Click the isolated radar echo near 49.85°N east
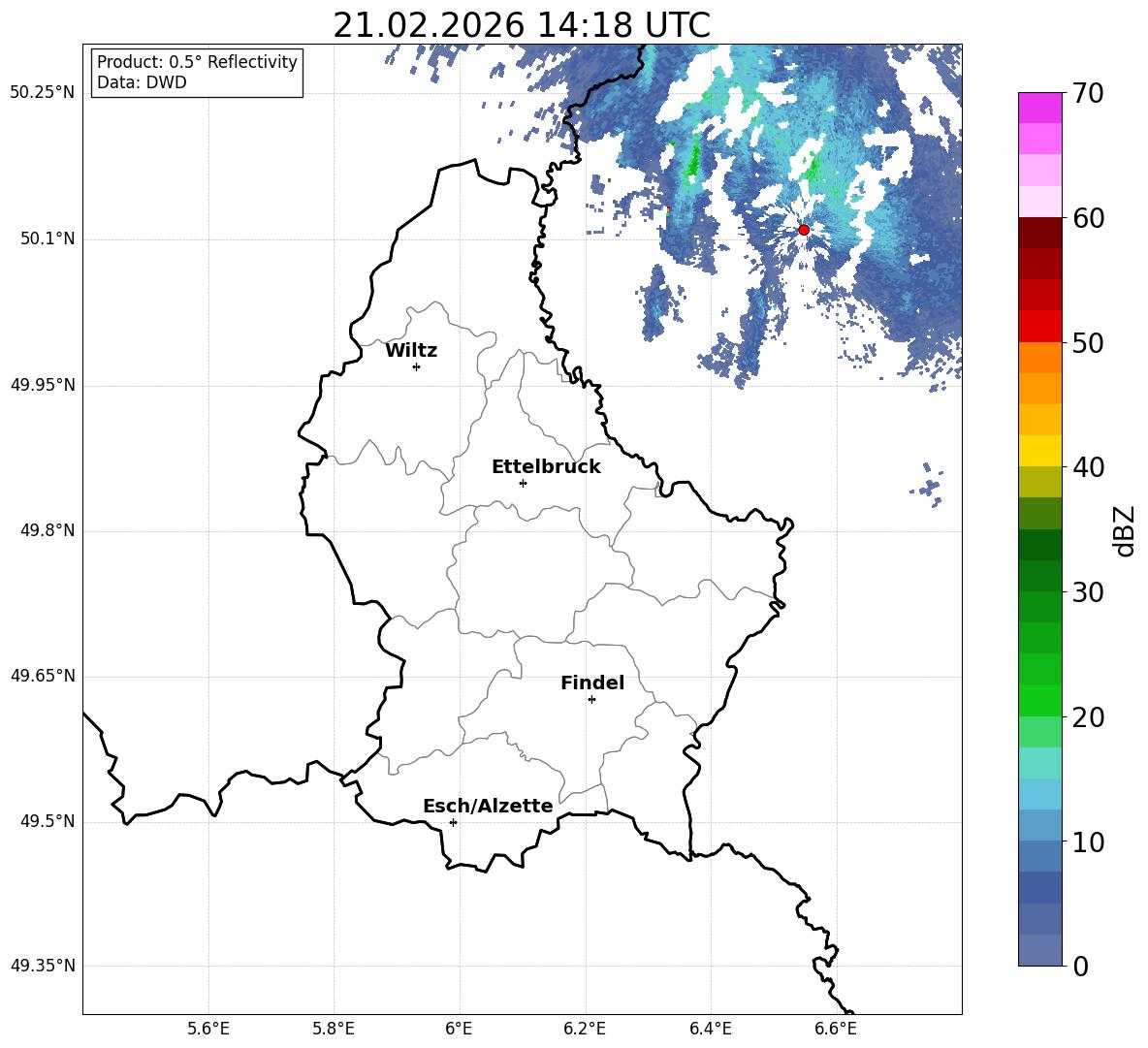The width and height of the screenshot is (1148, 1048). 928,485
